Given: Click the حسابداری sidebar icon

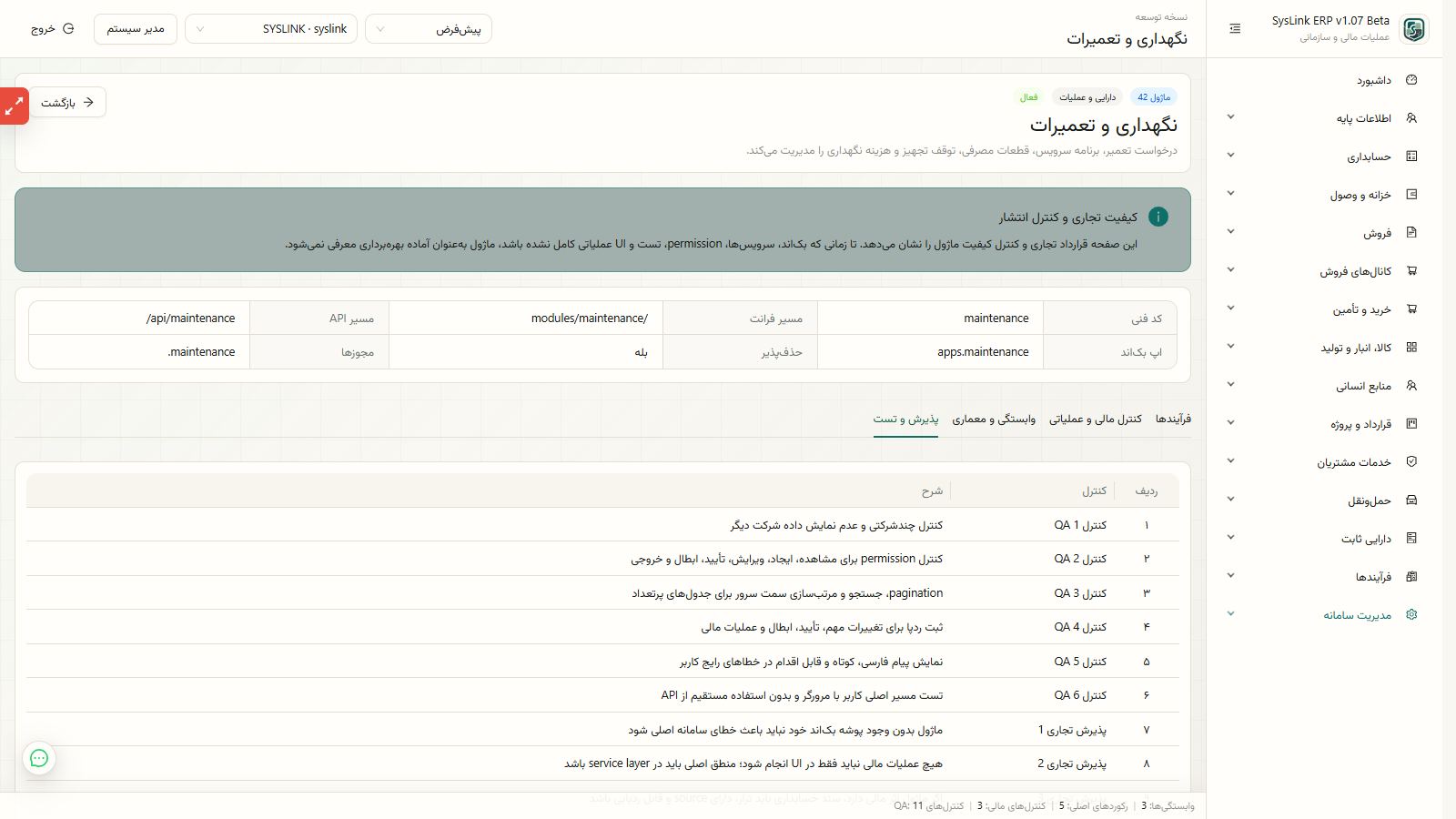Looking at the screenshot, I should 1411,157.
